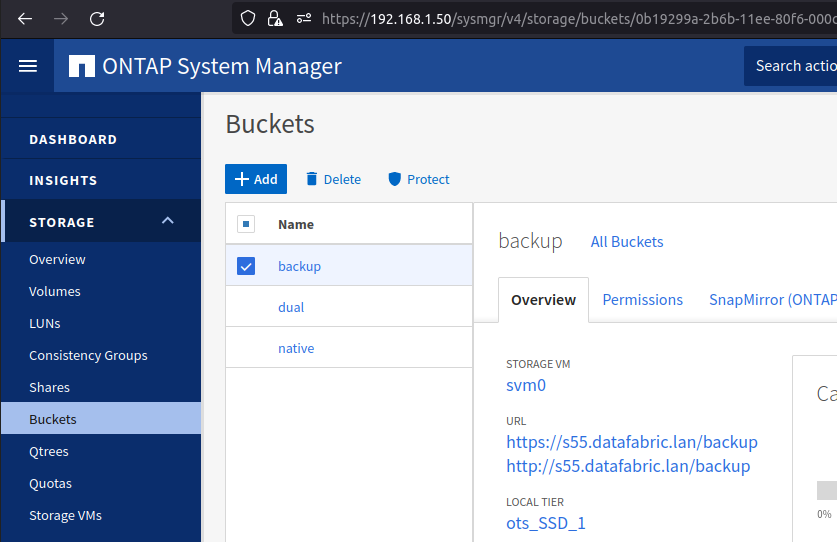This screenshot has height=542, width=837.
Task: Open the https://s55.datafabric.lan/backup URL
Action: point(632,442)
